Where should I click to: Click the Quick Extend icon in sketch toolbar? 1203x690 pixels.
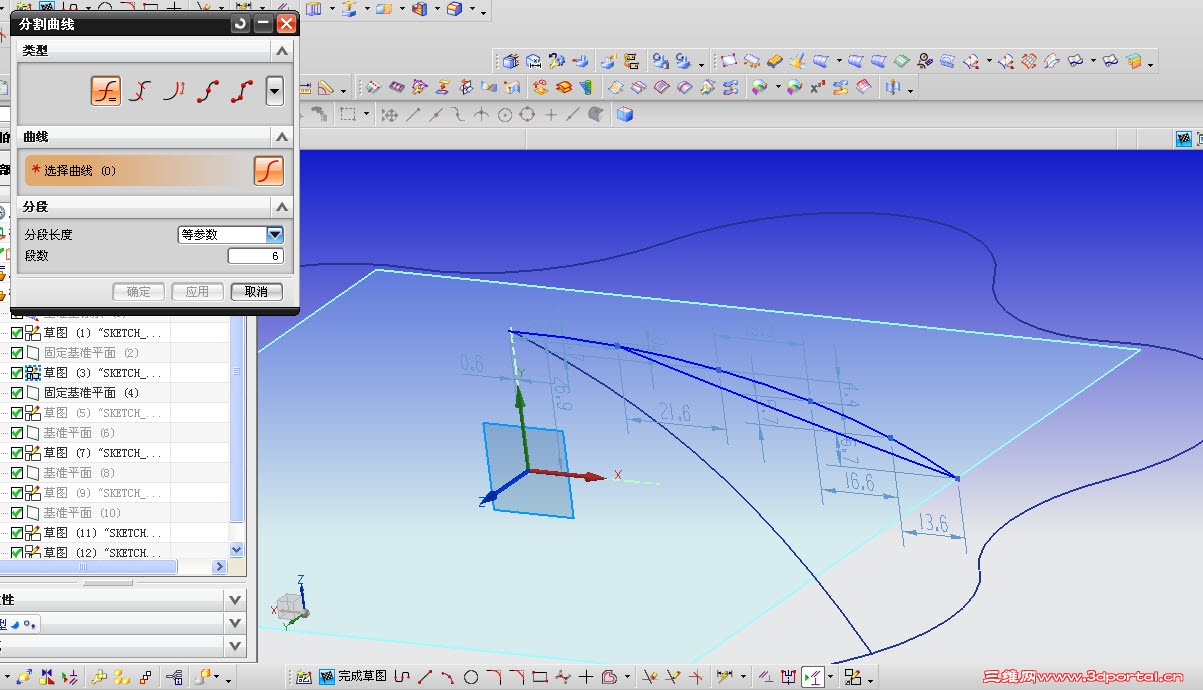click(673, 677)
